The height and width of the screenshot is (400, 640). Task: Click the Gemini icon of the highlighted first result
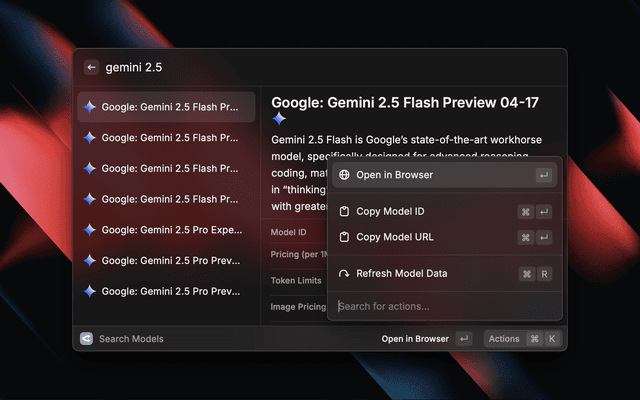89,107
